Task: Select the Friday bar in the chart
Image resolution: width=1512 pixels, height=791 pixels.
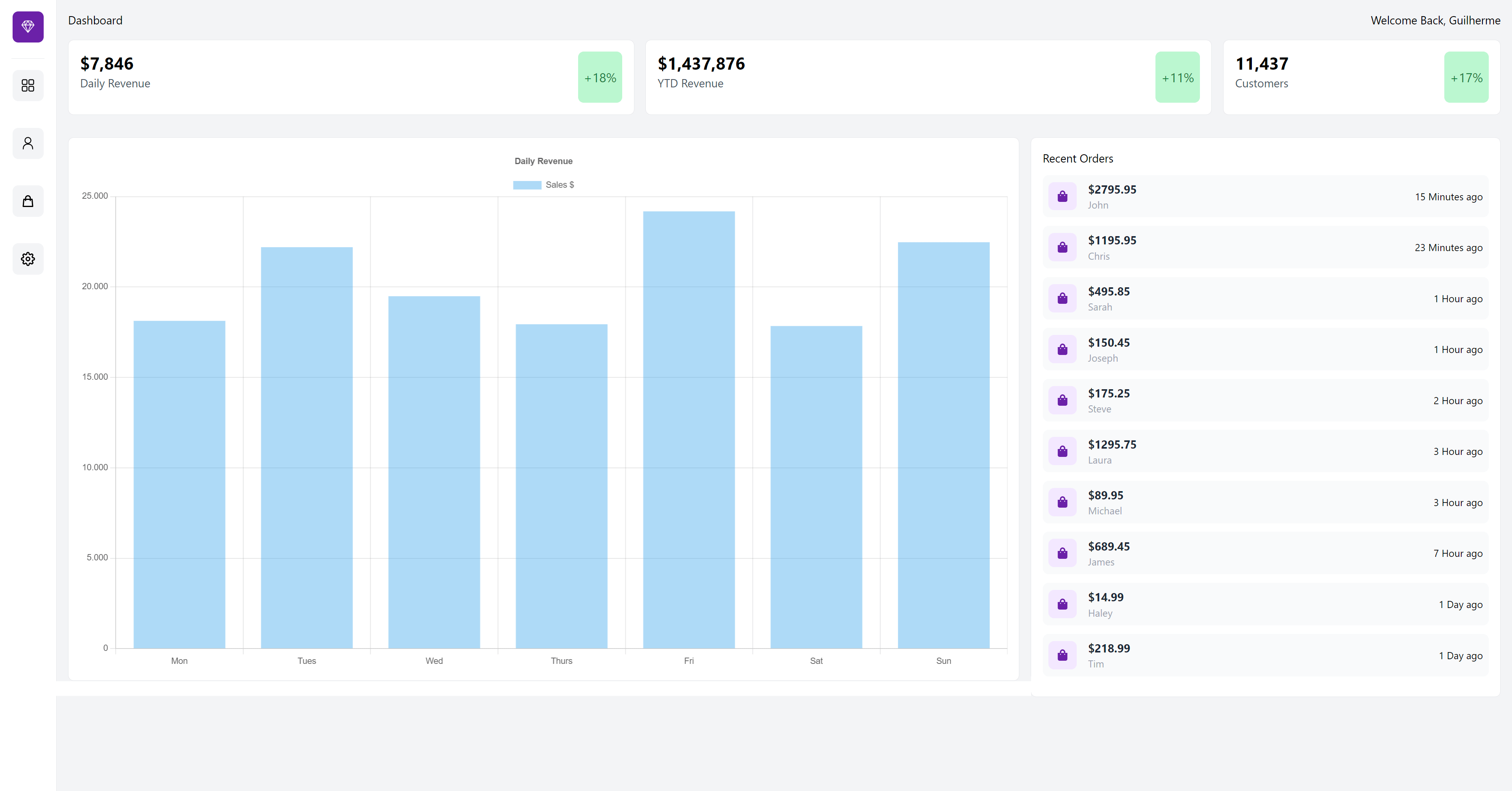Action: [688, 429]
